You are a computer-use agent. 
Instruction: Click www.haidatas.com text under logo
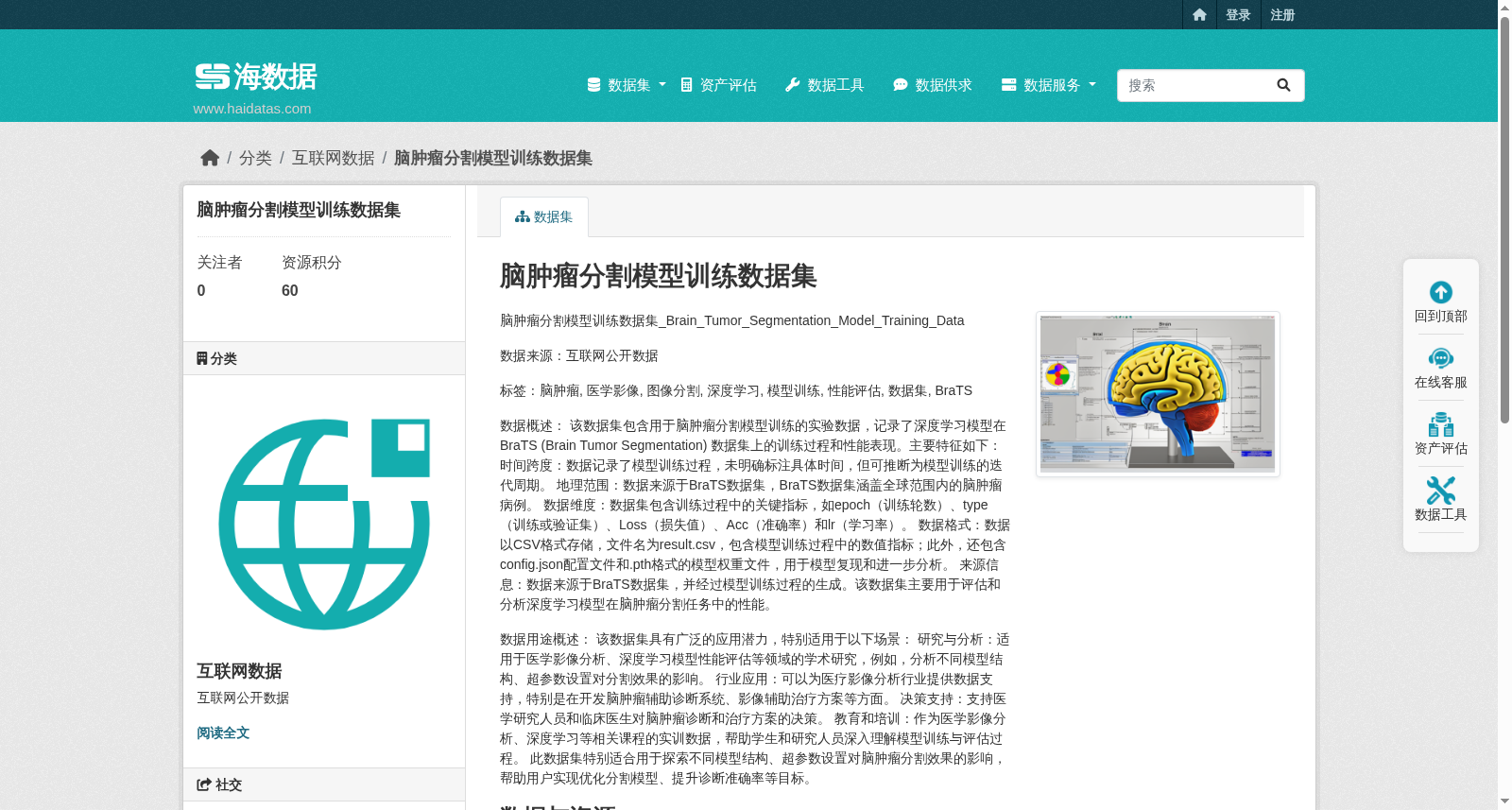tap(252, 108)
